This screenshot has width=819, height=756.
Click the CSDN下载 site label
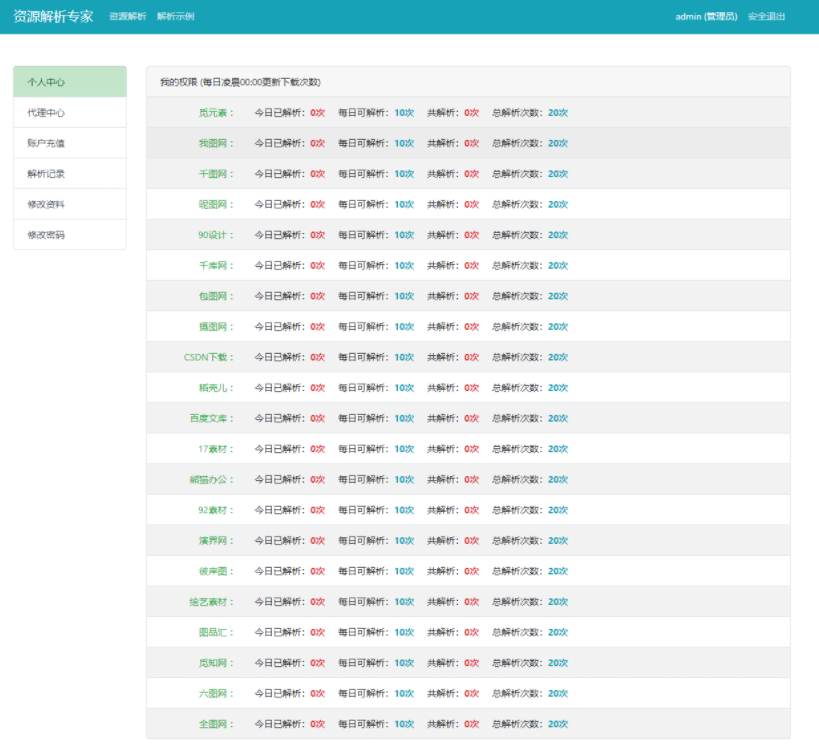pos(208,357)
